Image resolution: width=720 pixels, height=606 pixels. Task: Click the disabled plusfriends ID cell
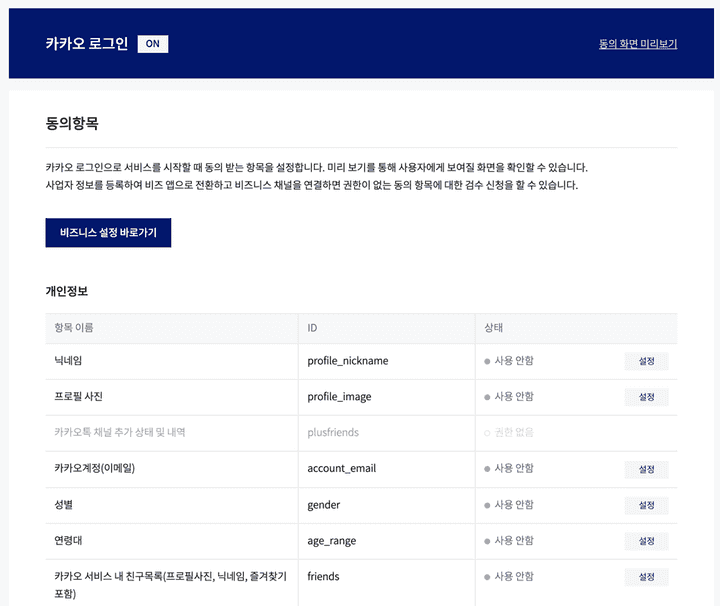pyautogui.click(x=333, y=433)
